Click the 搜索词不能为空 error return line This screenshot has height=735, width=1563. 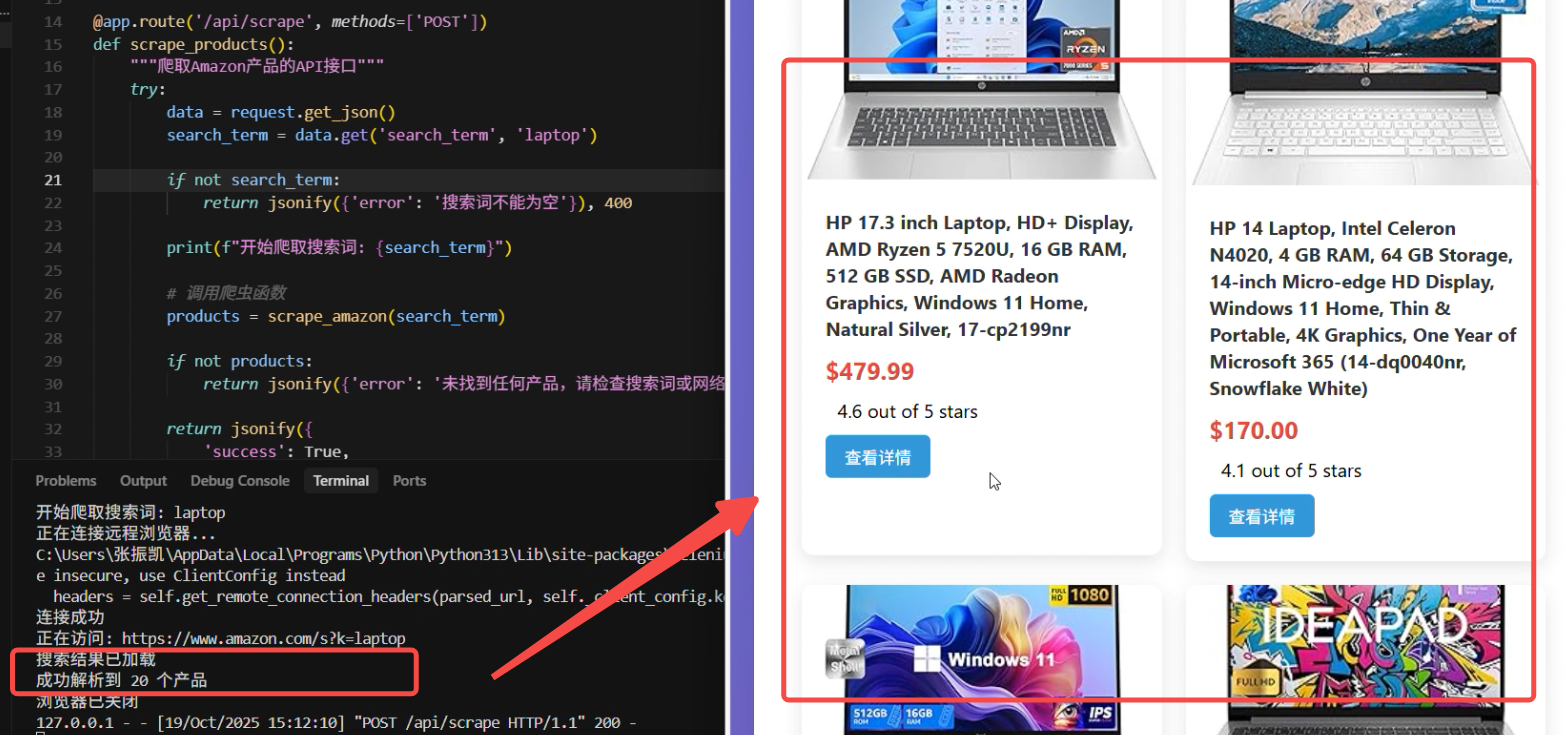418,203
